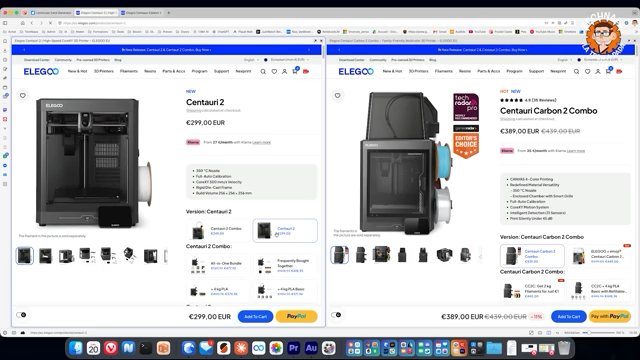Open the English language dropdown on left page
Screen dimensions: 640x360
(251, 60)
